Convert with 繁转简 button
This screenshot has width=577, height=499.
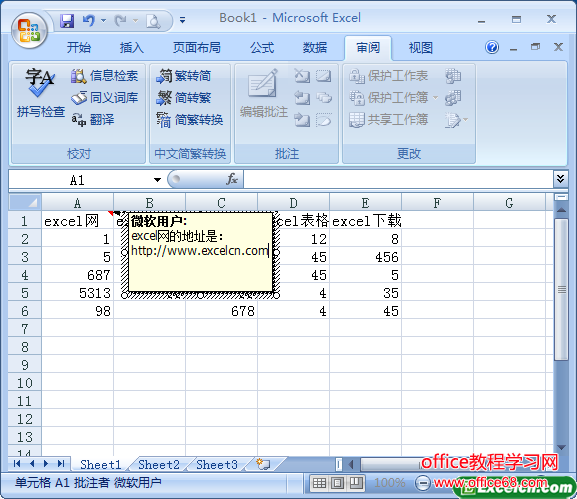click(183, 76)
